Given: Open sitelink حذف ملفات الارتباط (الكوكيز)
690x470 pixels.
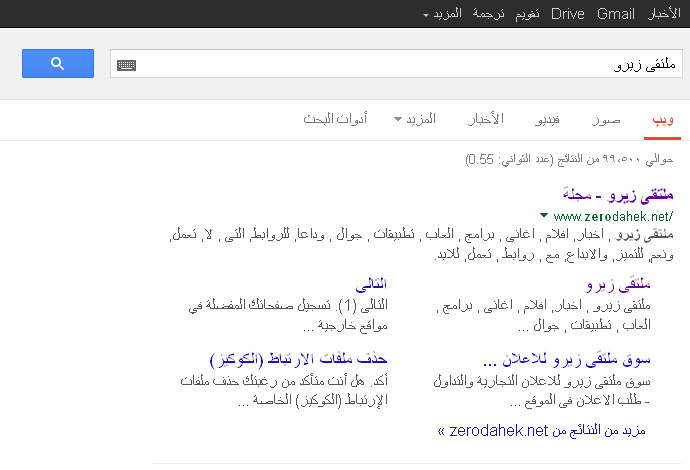Looking at the screenshot, I should coord(298,360).
